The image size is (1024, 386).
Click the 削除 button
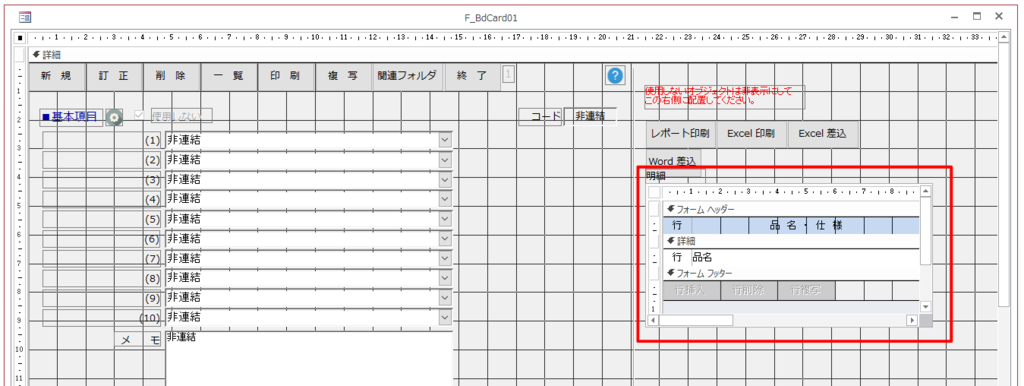point(171,76)
